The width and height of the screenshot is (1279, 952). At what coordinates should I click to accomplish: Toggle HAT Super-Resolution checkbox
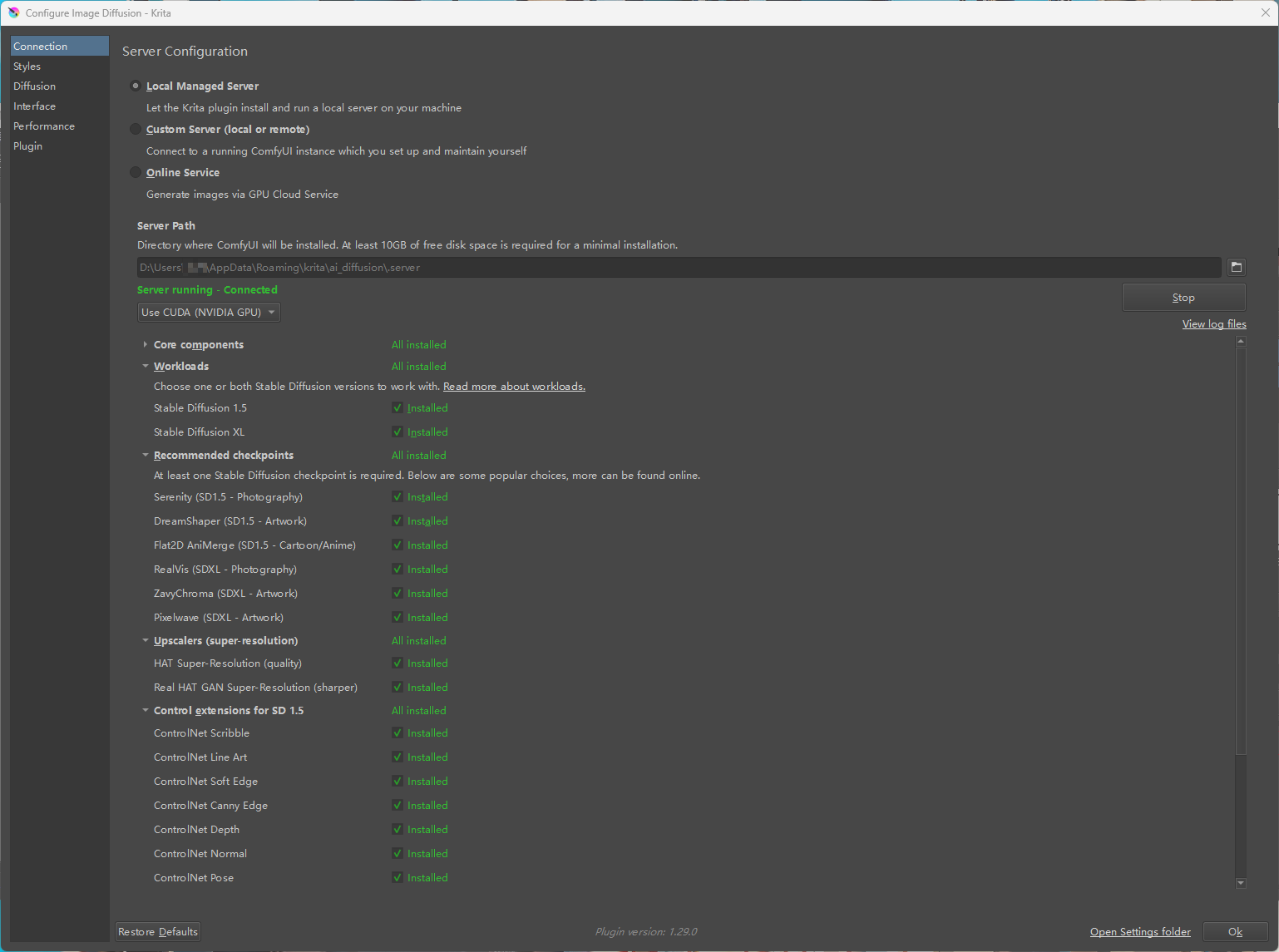(x=398, y=663)
